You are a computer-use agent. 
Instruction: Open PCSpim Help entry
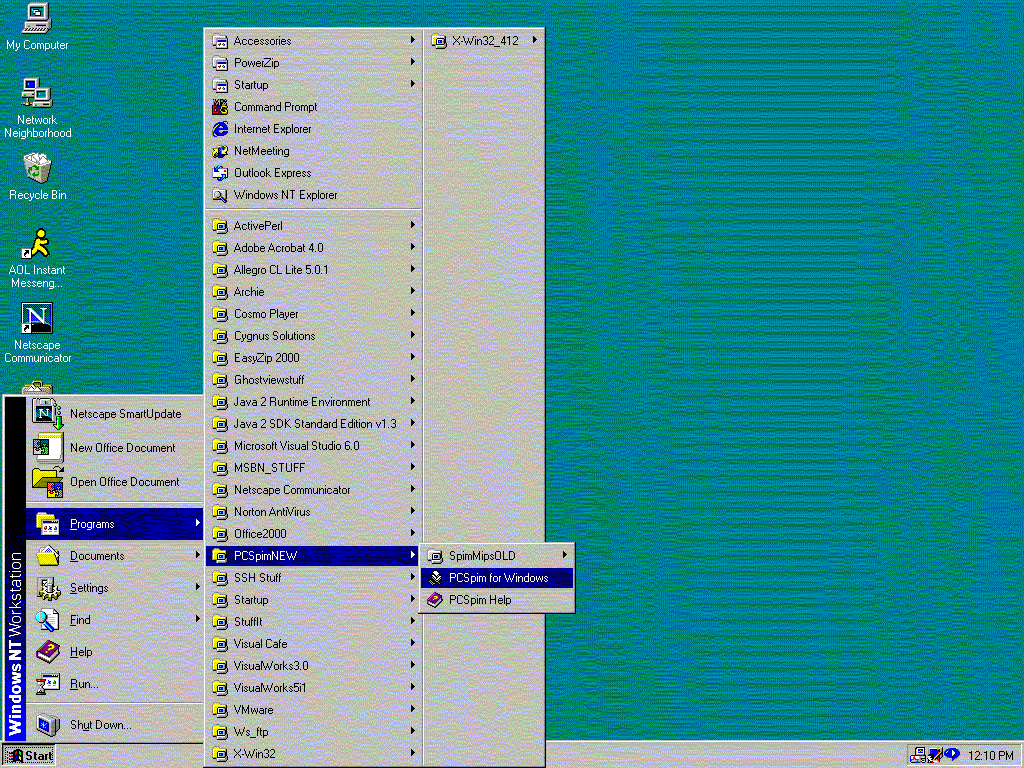pyautogui.click(x=479, y=600)
